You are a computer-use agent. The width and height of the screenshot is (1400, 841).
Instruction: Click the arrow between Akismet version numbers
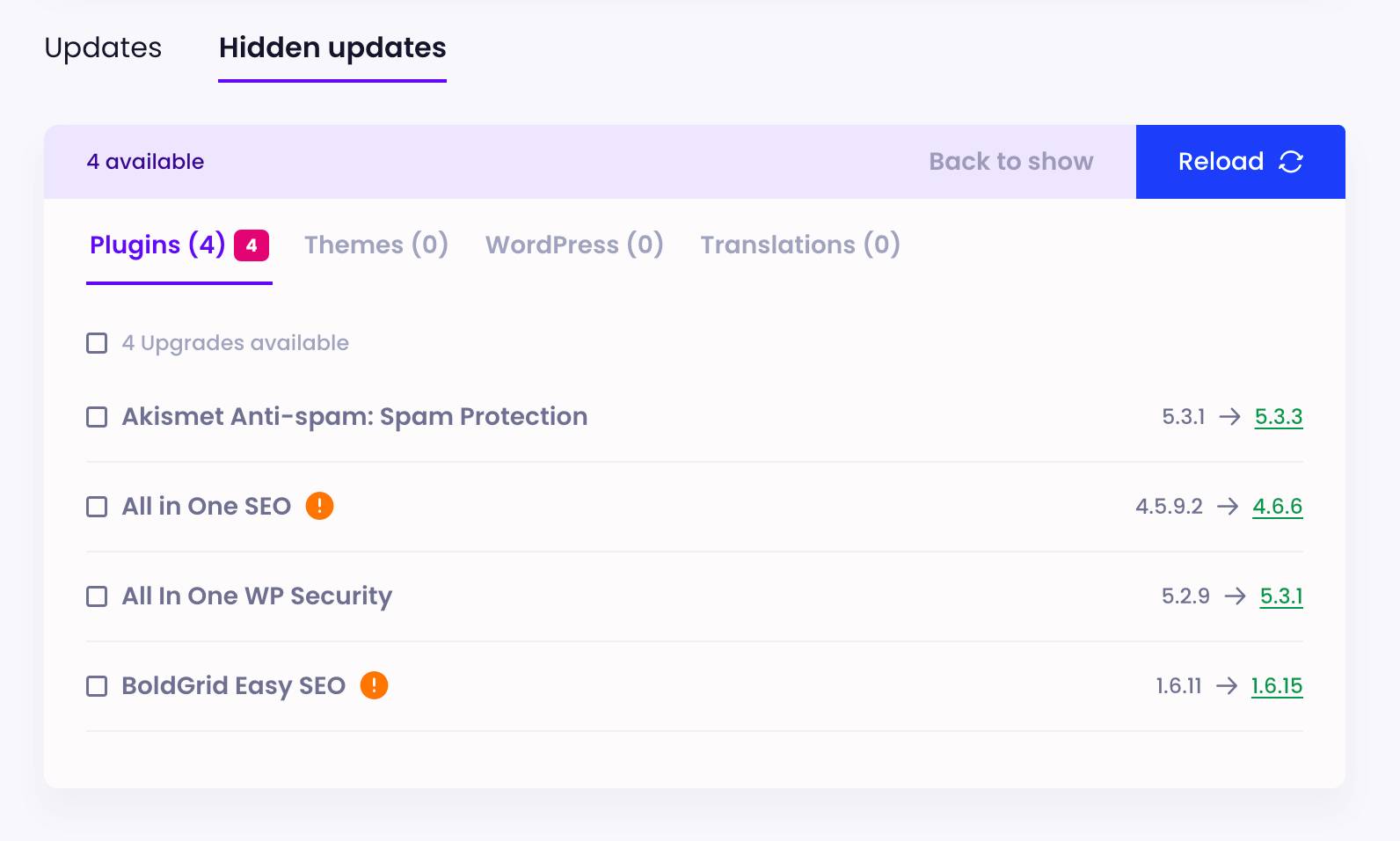[1230, 417]
